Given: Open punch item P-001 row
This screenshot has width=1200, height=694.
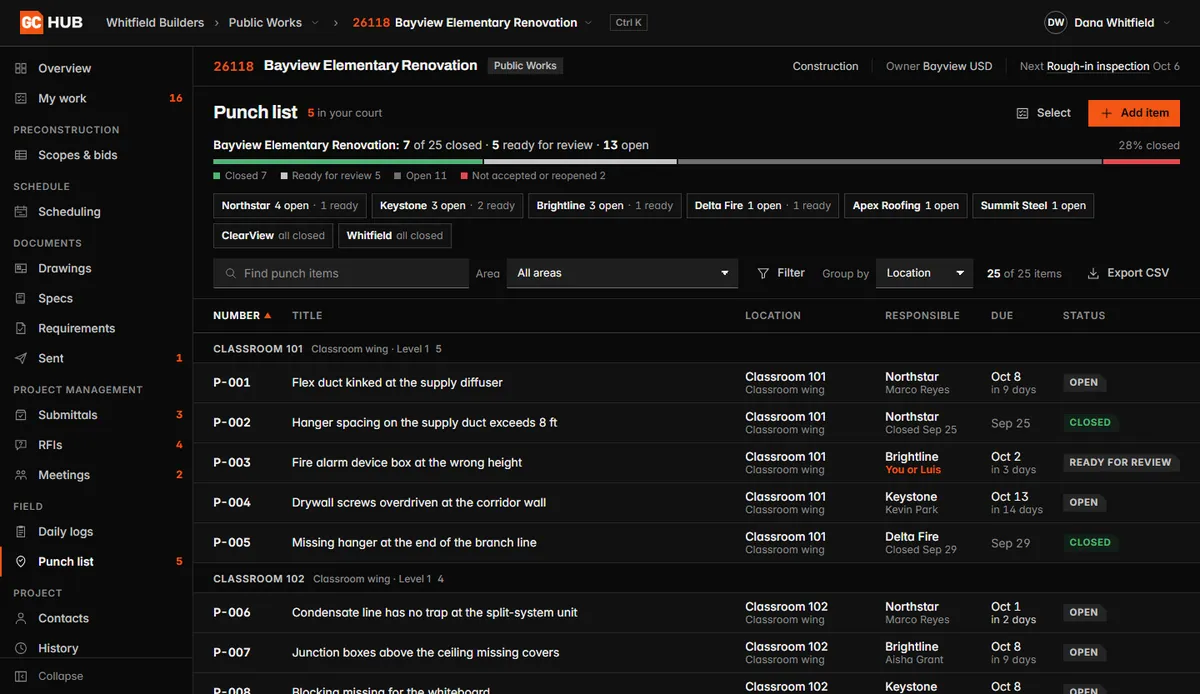Looking at the screenshot, I should pos(696,383).
